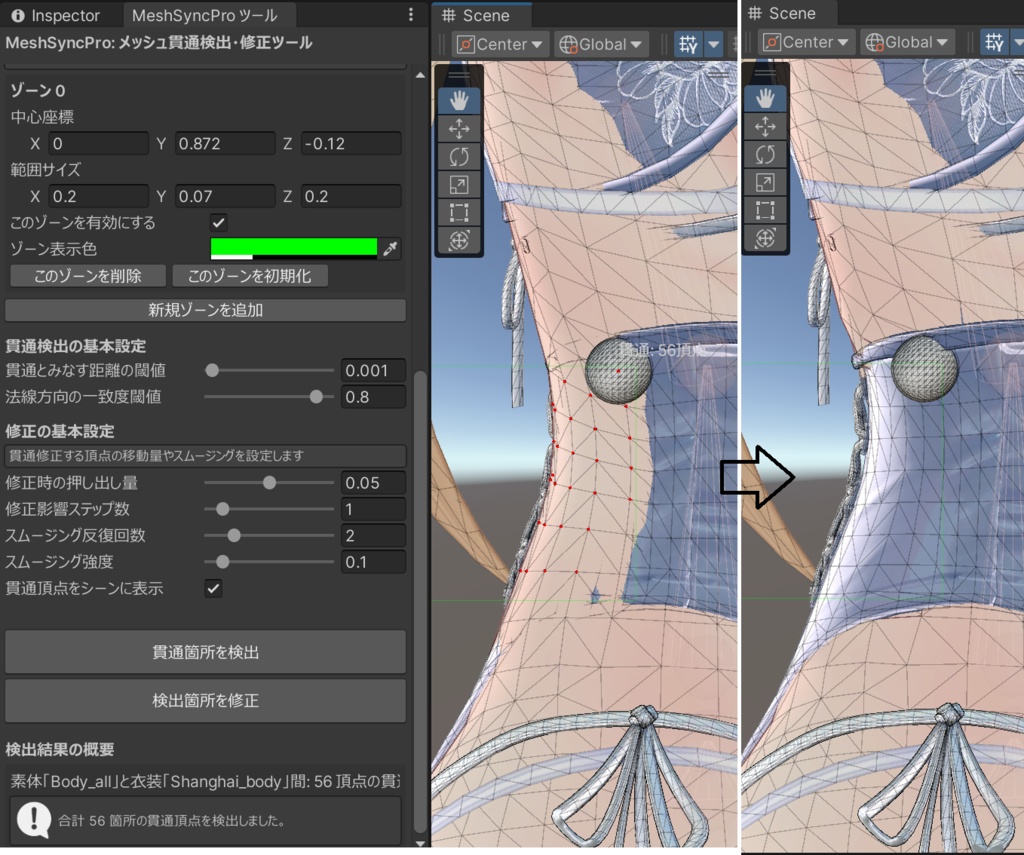Disable 貫通頂点をシーンに表示
The width and height of the screenshot is (1024, 855).
tap(213, 588)
